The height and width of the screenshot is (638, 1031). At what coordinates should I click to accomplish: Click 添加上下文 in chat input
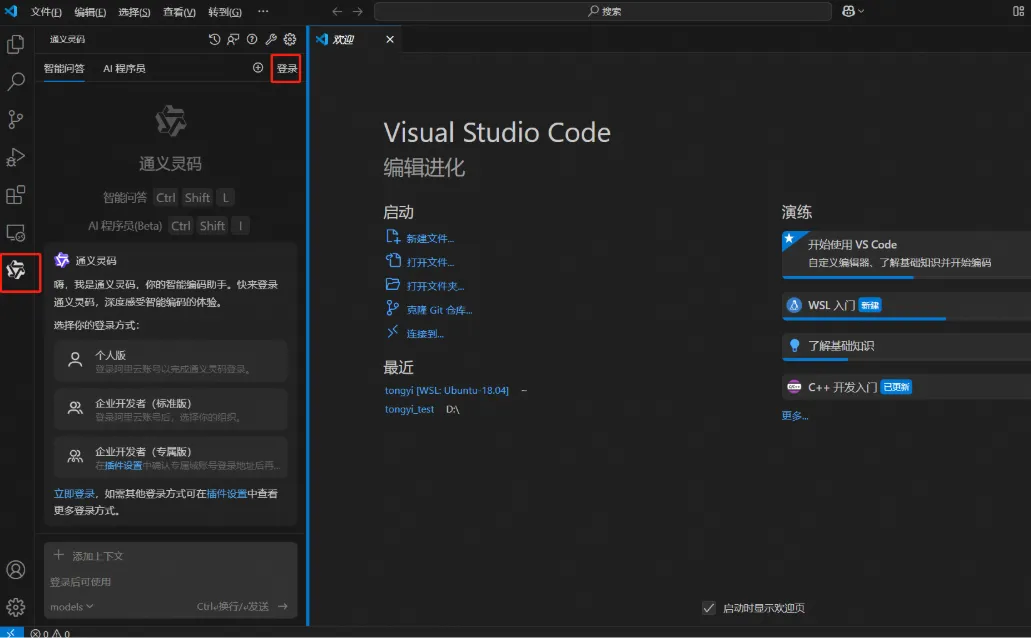[88, 556]
